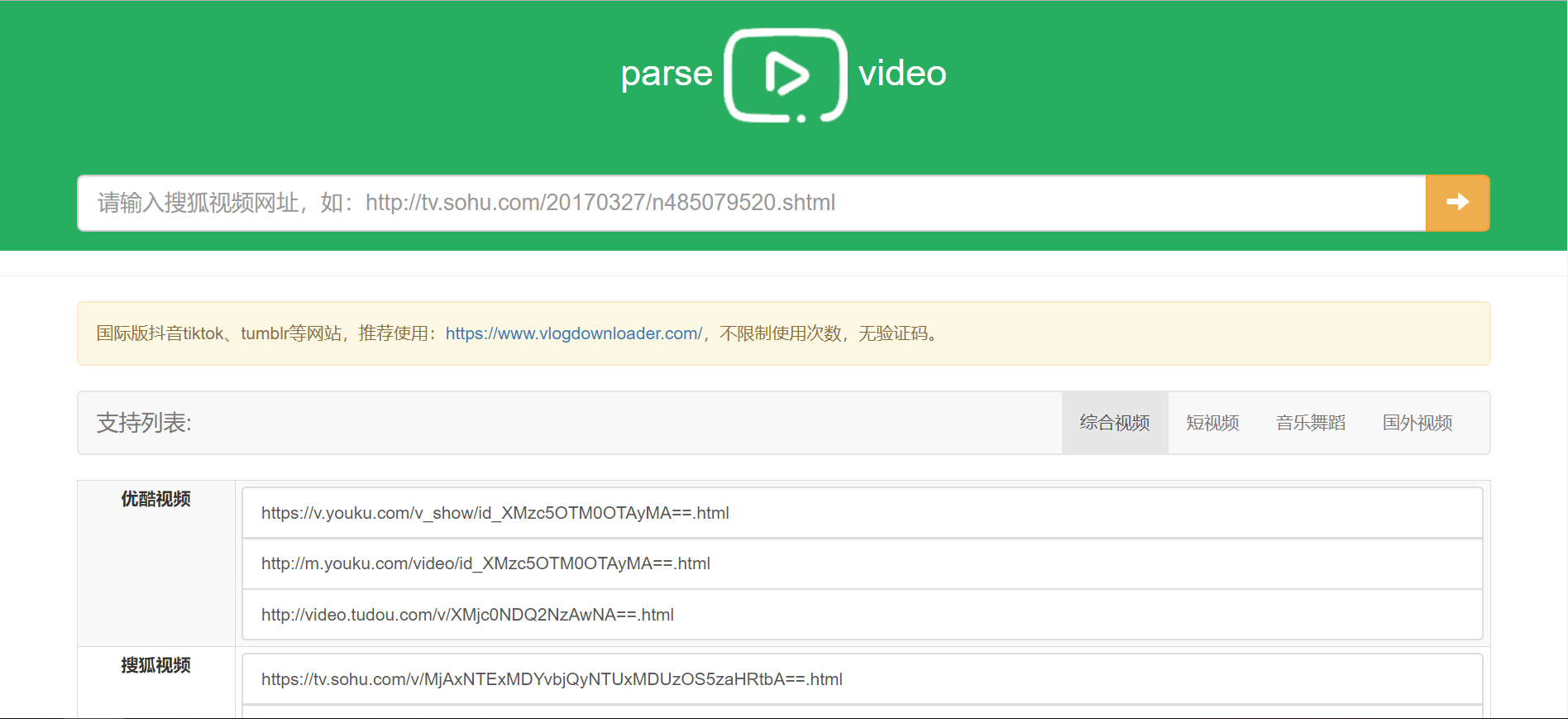Click the 'parse' logo text
The height and width of the screenshot is (719, 1568).
click(x=667, y=74)
